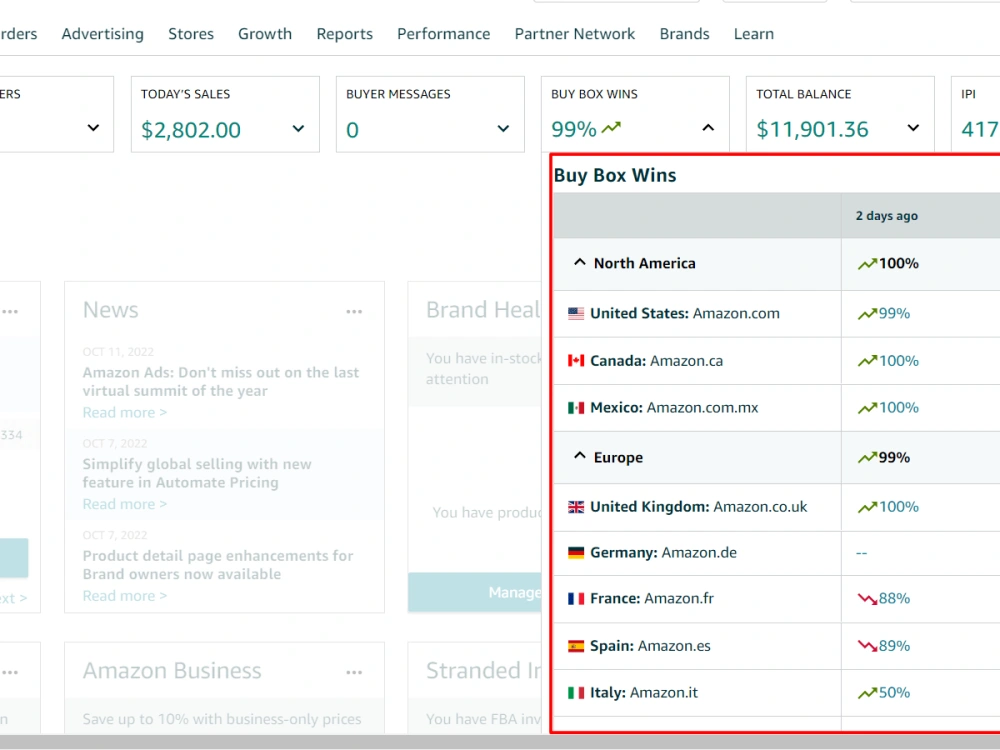Click the green trend arrow for Mexico
The height and width of the screenshot is (750, 1000).
coord(867,408)
